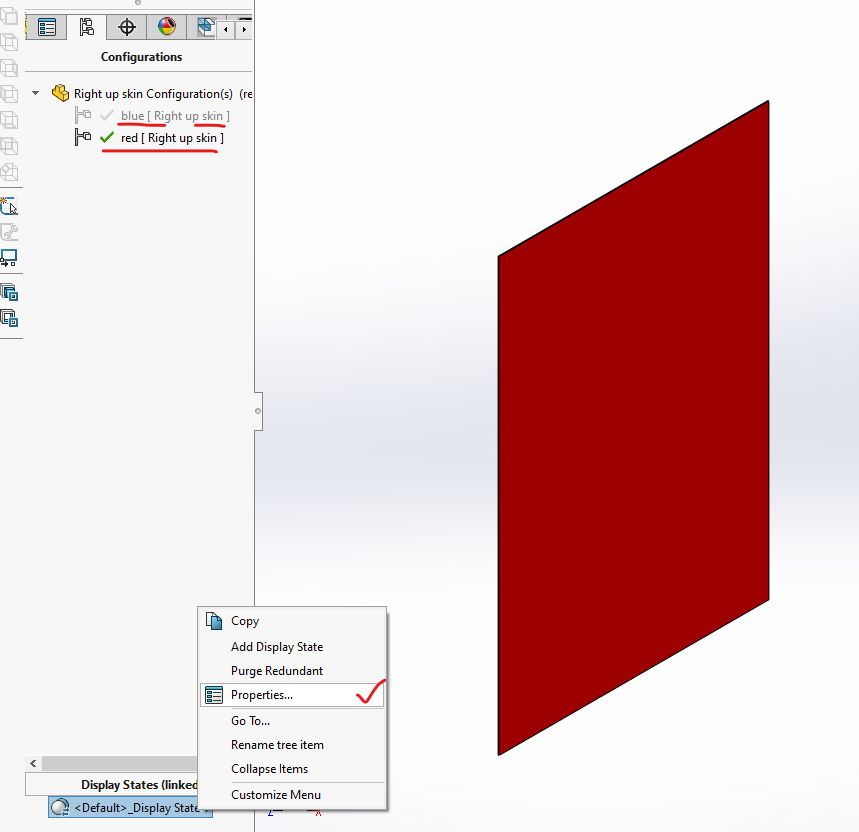The width and height of the screenshot is (859, 832).
Task: Select the blue [ Right up skin ] configuration
Action: point(175,116)
